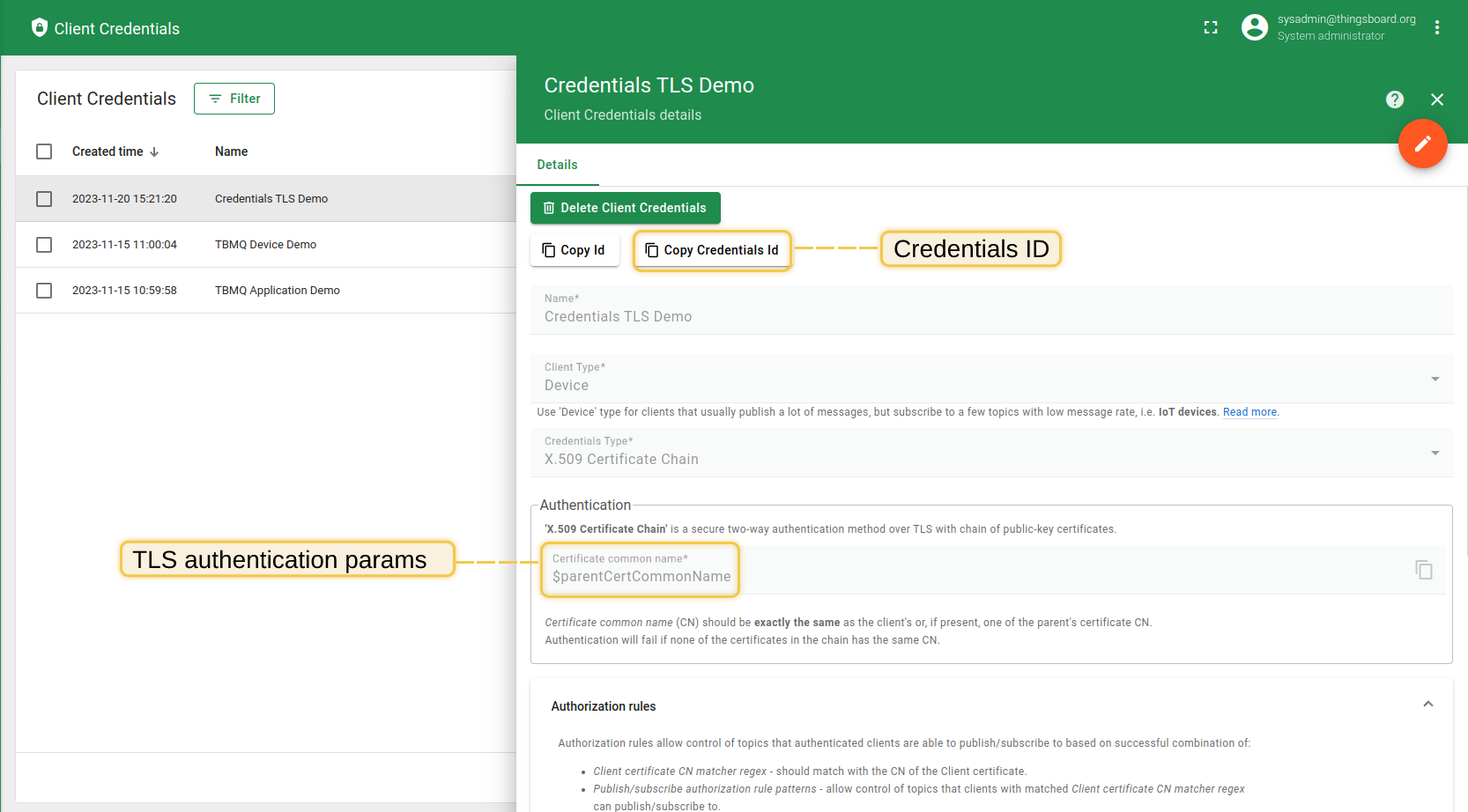Click timestamp 2023-11-15 10:59:58
The height and width of the screenshot is (812, 1468).
click(124, 291)
